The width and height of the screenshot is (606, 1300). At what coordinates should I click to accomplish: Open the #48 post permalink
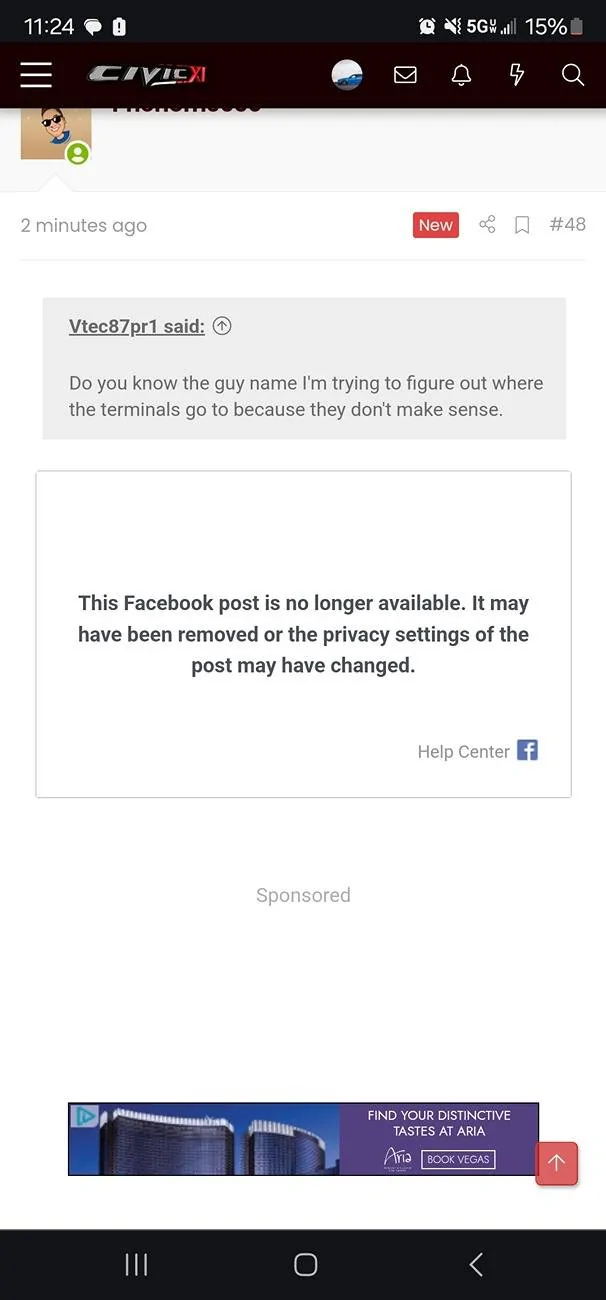(x=567, y=225)
